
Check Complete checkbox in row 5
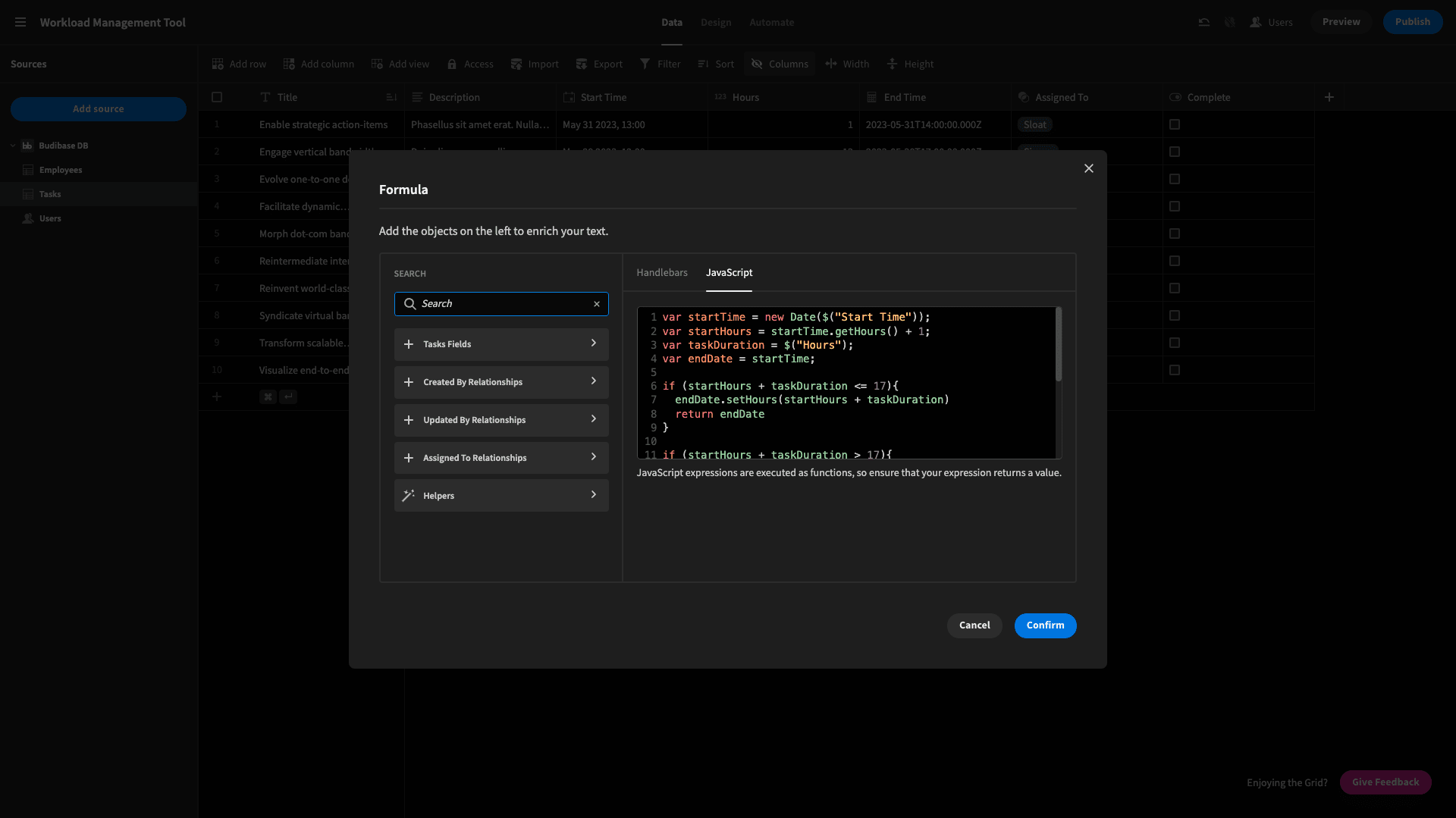click(1175, 233)
